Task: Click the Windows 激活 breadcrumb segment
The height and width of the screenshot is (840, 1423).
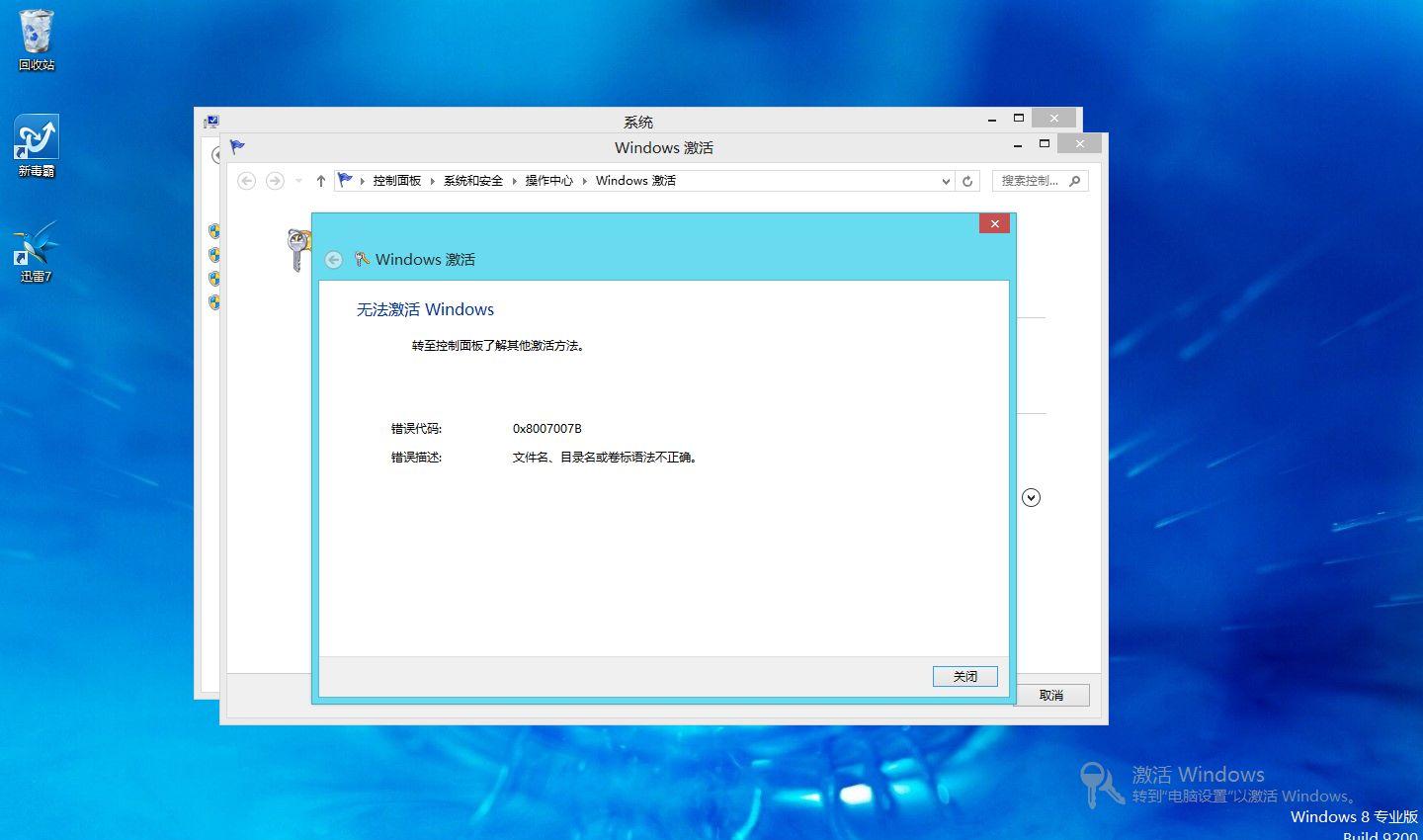Action: pyautogui.click(x=635, y=181)
